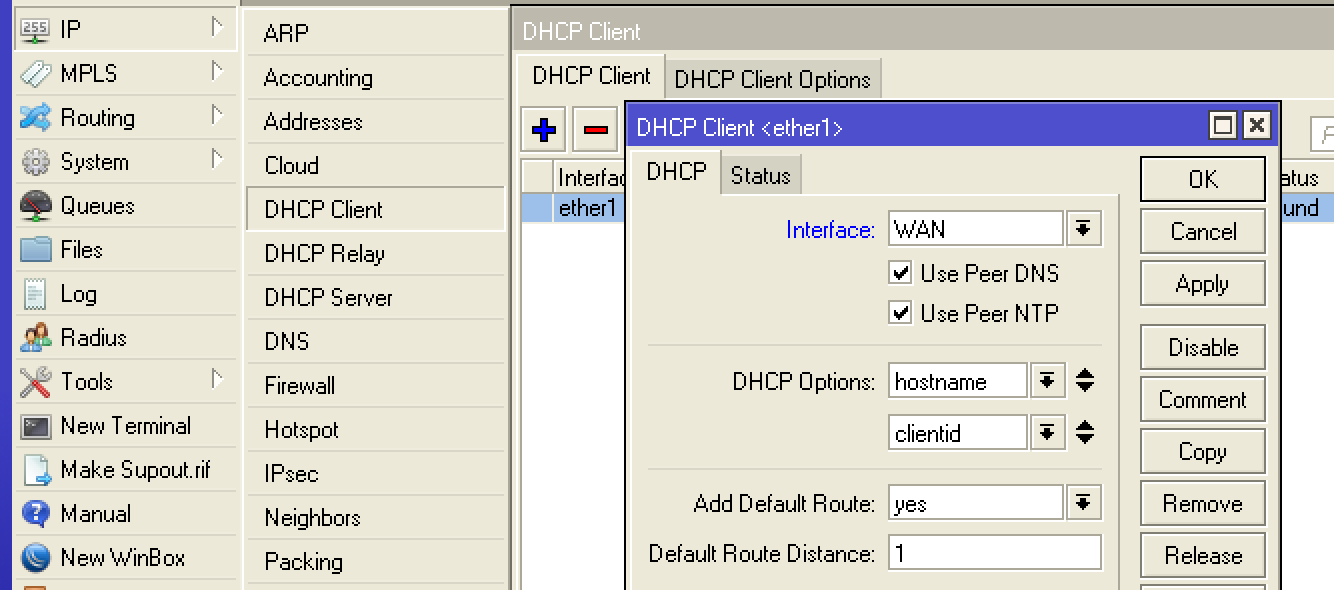1334x590 pixels.
Task: Switch to DHCP Client Options tab
Action: coord(772,80)
